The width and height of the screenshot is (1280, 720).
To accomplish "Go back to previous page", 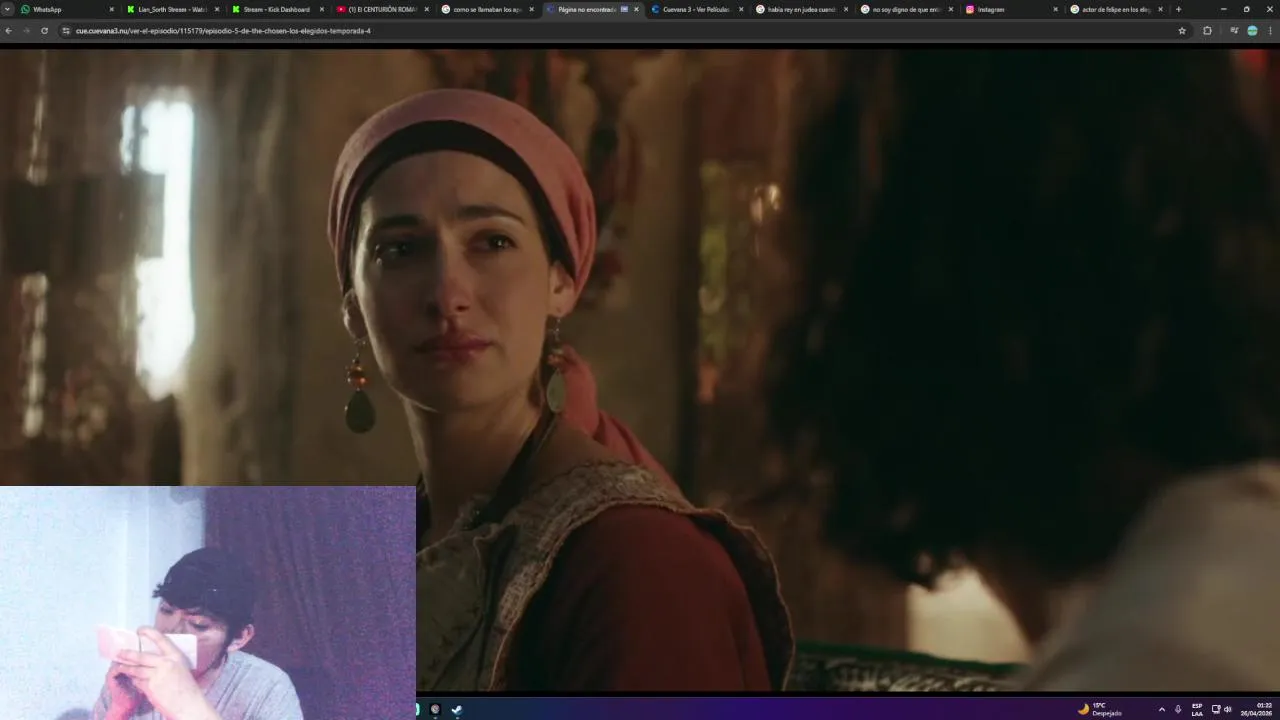I will coord(8,31).
